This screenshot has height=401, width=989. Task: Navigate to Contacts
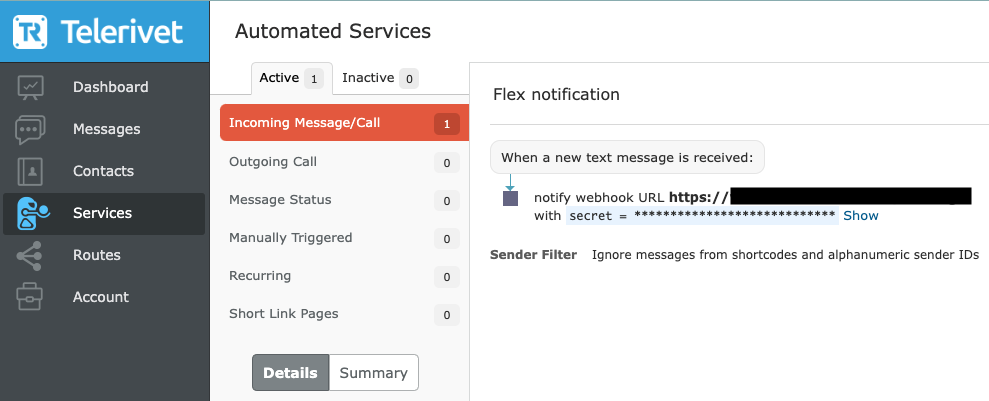tap(103, 171)
